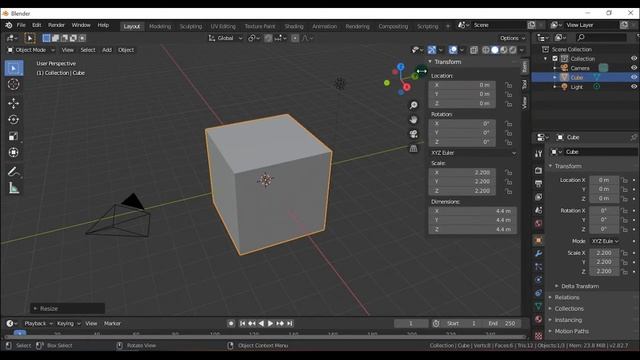Pick the Rotate tool in toolbar
The height and width of the screenshot is (360, 640).
[13, 120]
